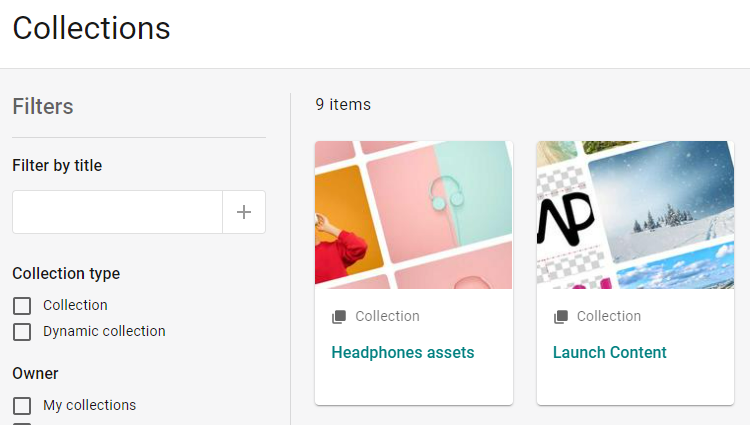Click the Headphones assets cover thumbnail
The width and height of the screenshot is (750, 425).
[x=413, y=215]
